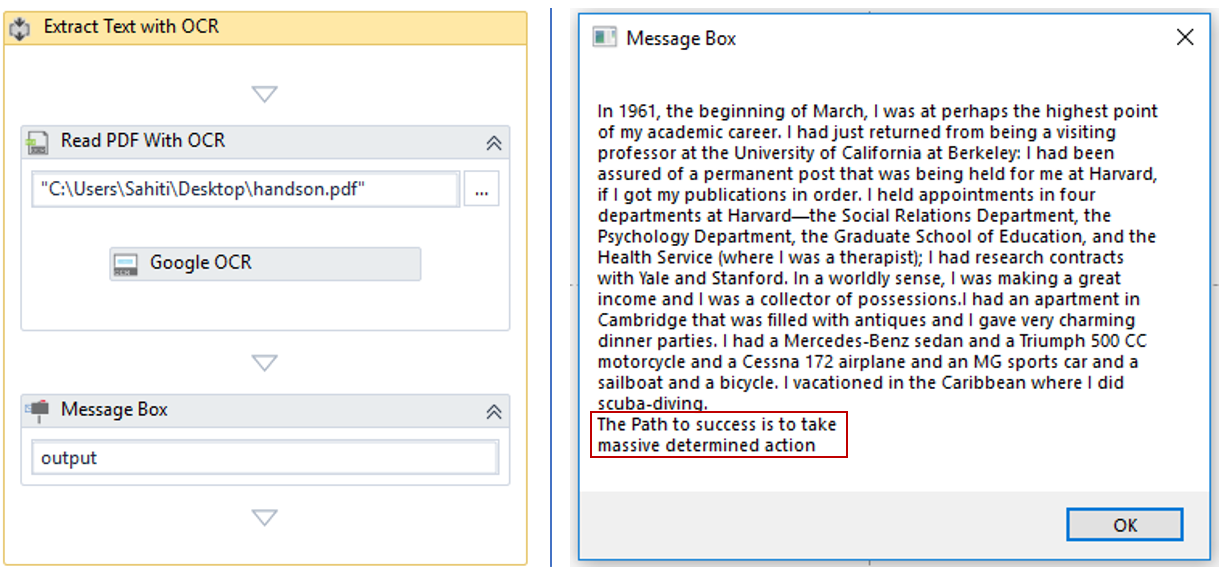Click the drop arrow between PDF and Message Box activities
Image resolution: width=1219 pixels, height=575 pixels.
[x=264, y=362]
